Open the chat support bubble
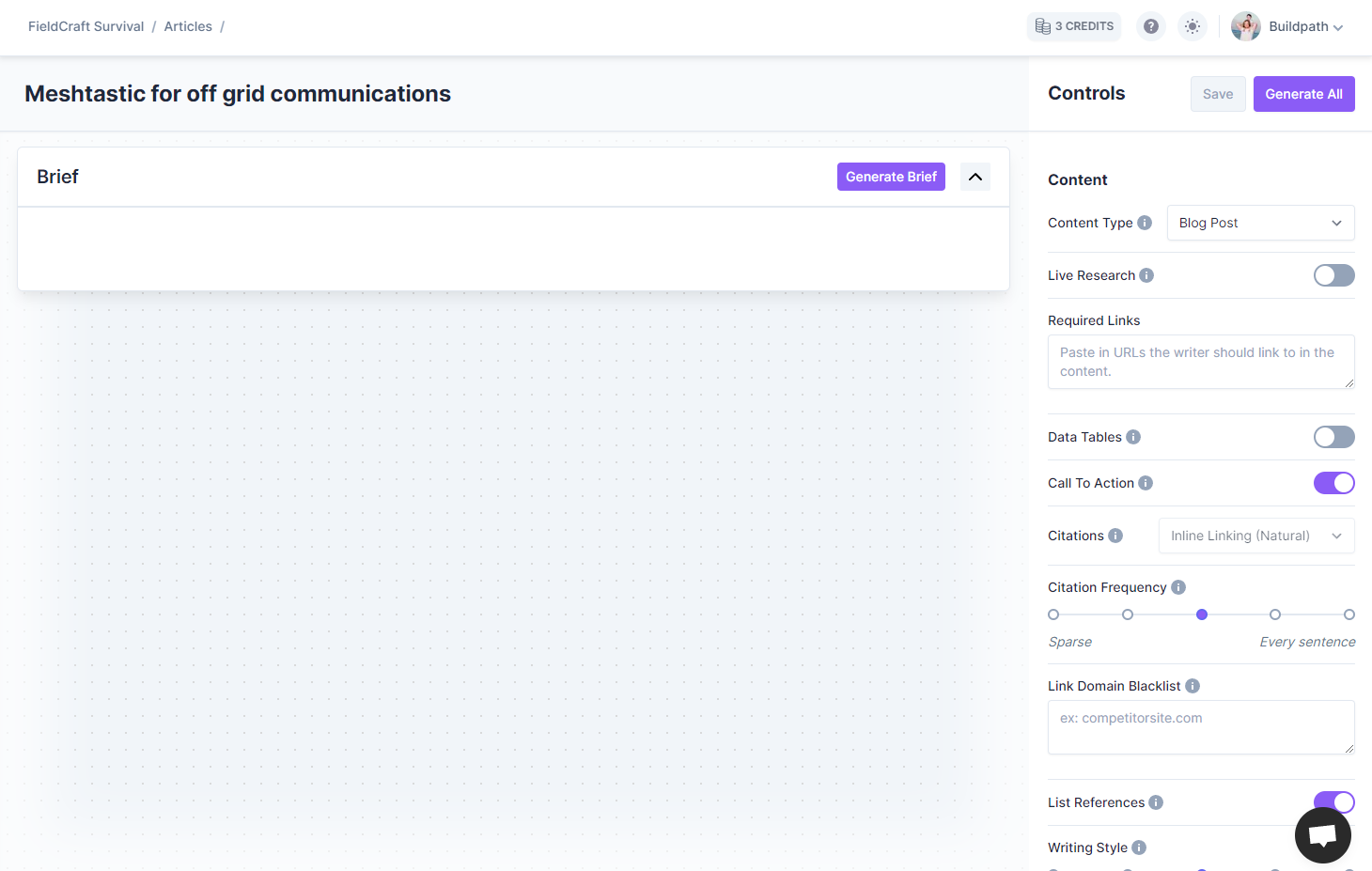The width and height of the screenshot is (1372, 871). pos(1322,834)
